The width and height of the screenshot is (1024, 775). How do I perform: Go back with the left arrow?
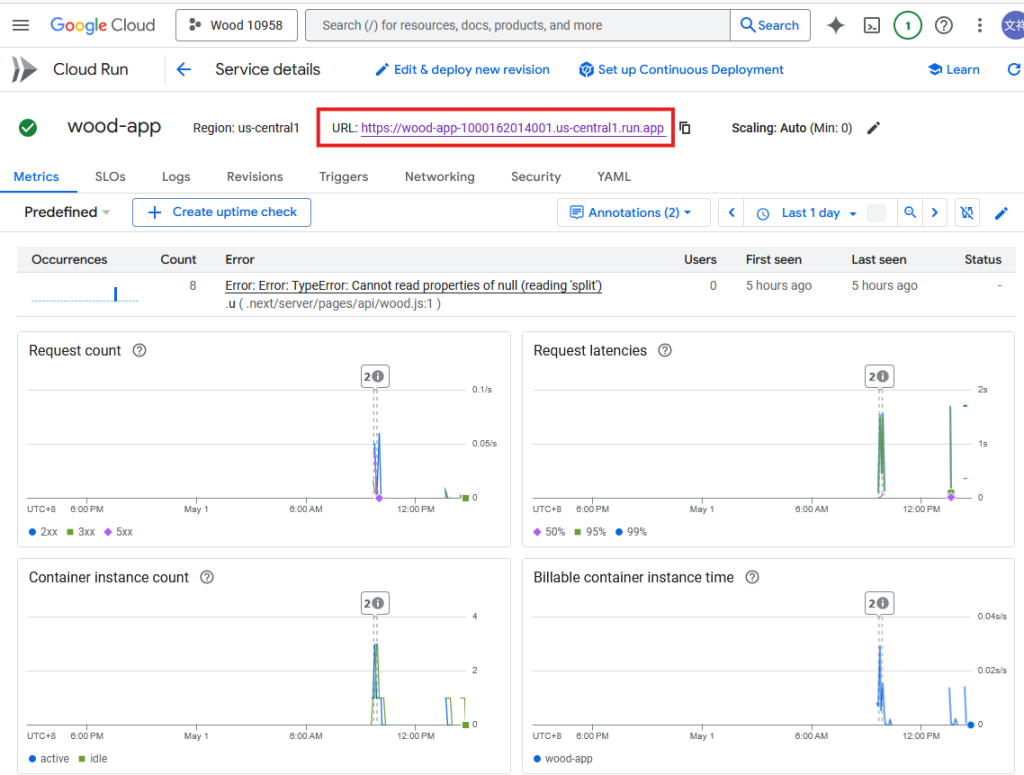[x=184, y=69]
